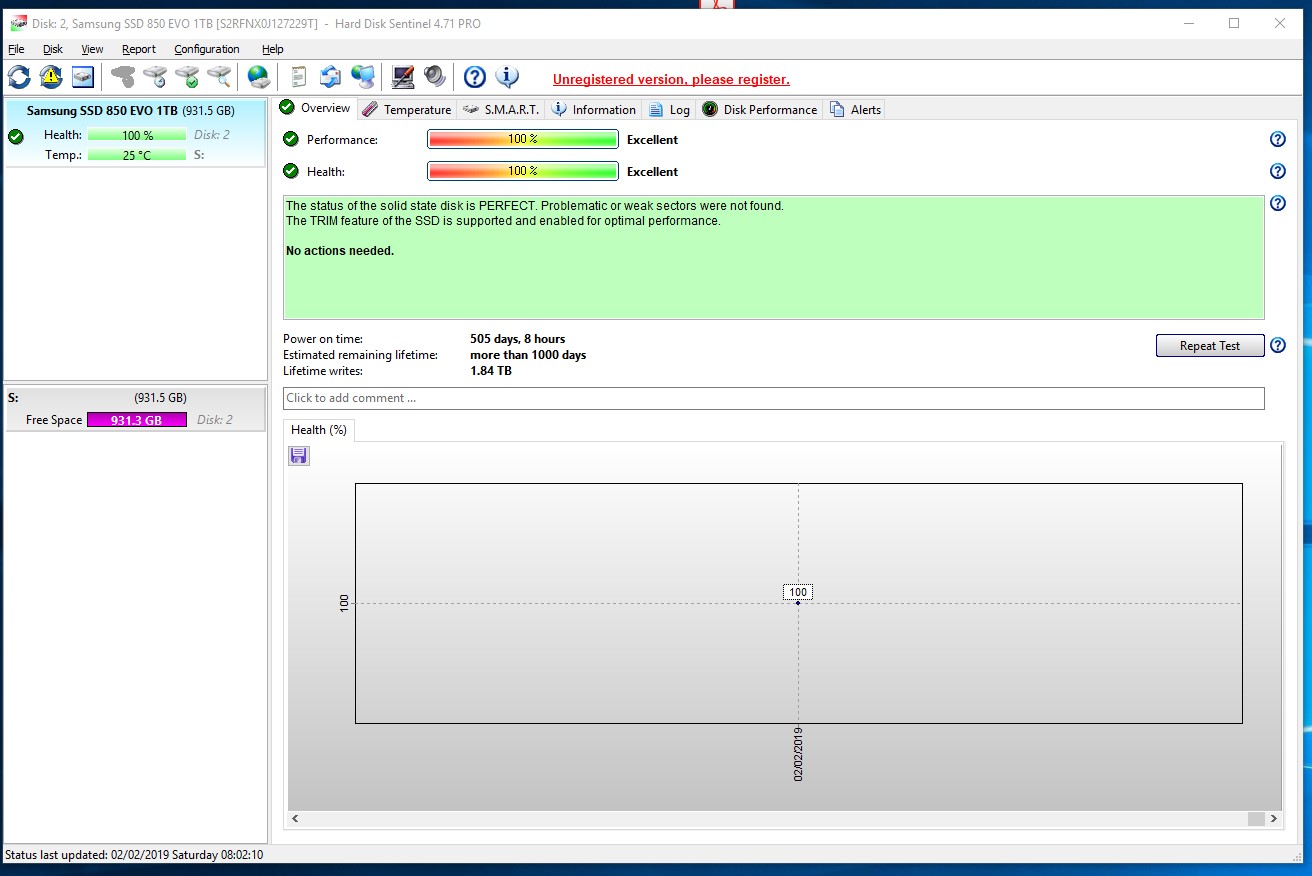This screenshot has height=876, width=1312.
Task: Click the globe with disk toolbar icon
Action: click(x=259, y=76)
